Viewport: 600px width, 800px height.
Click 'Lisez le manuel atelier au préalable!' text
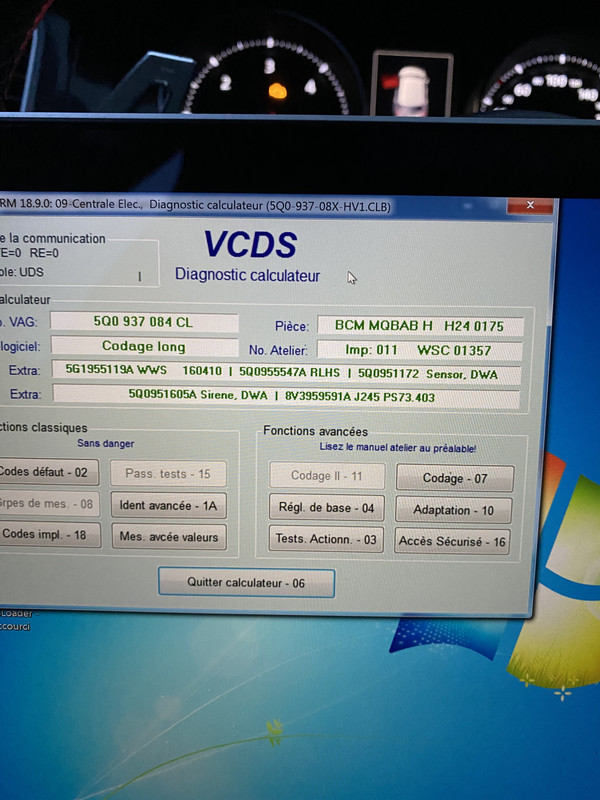coord(397,447)
